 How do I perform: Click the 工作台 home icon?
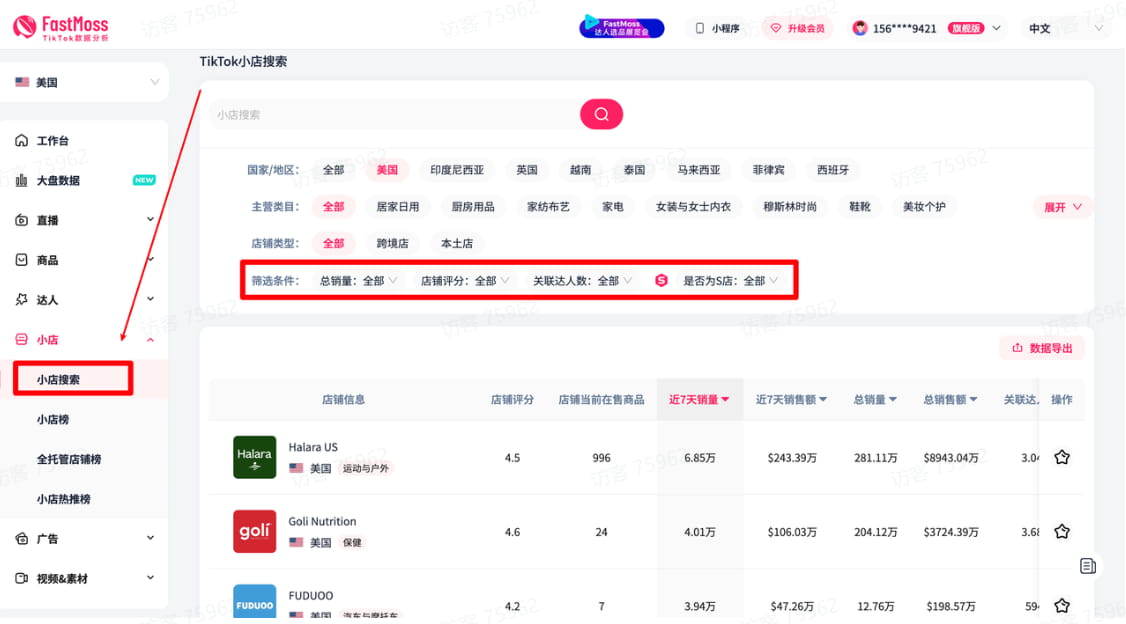point(22,141)
